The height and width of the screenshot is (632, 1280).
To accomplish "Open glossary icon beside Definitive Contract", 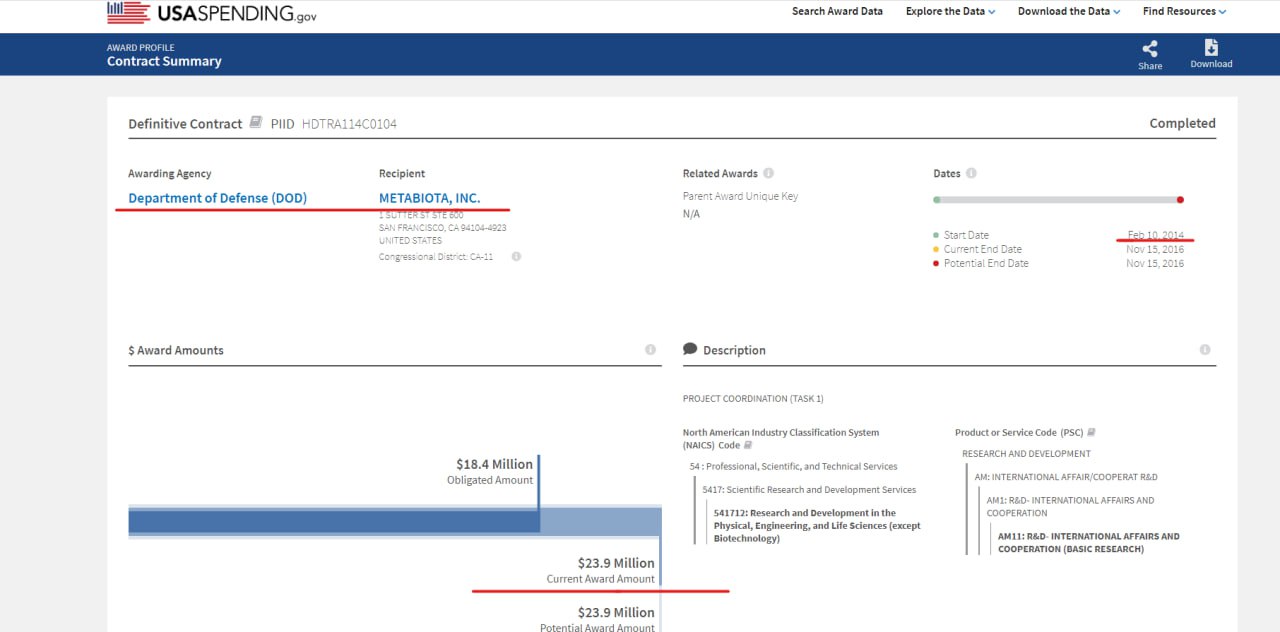I will click(x=256, y=122).
